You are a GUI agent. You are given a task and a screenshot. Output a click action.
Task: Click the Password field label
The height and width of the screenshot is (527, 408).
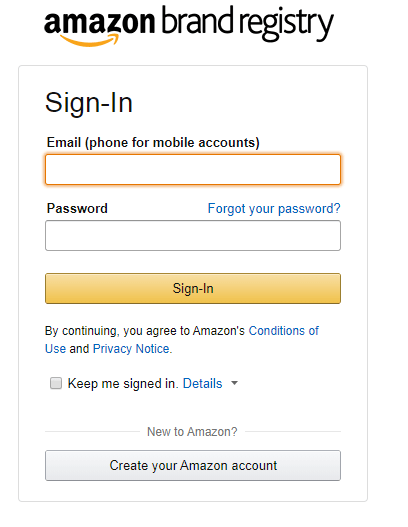pyautogui.click(x=77, y=208)
